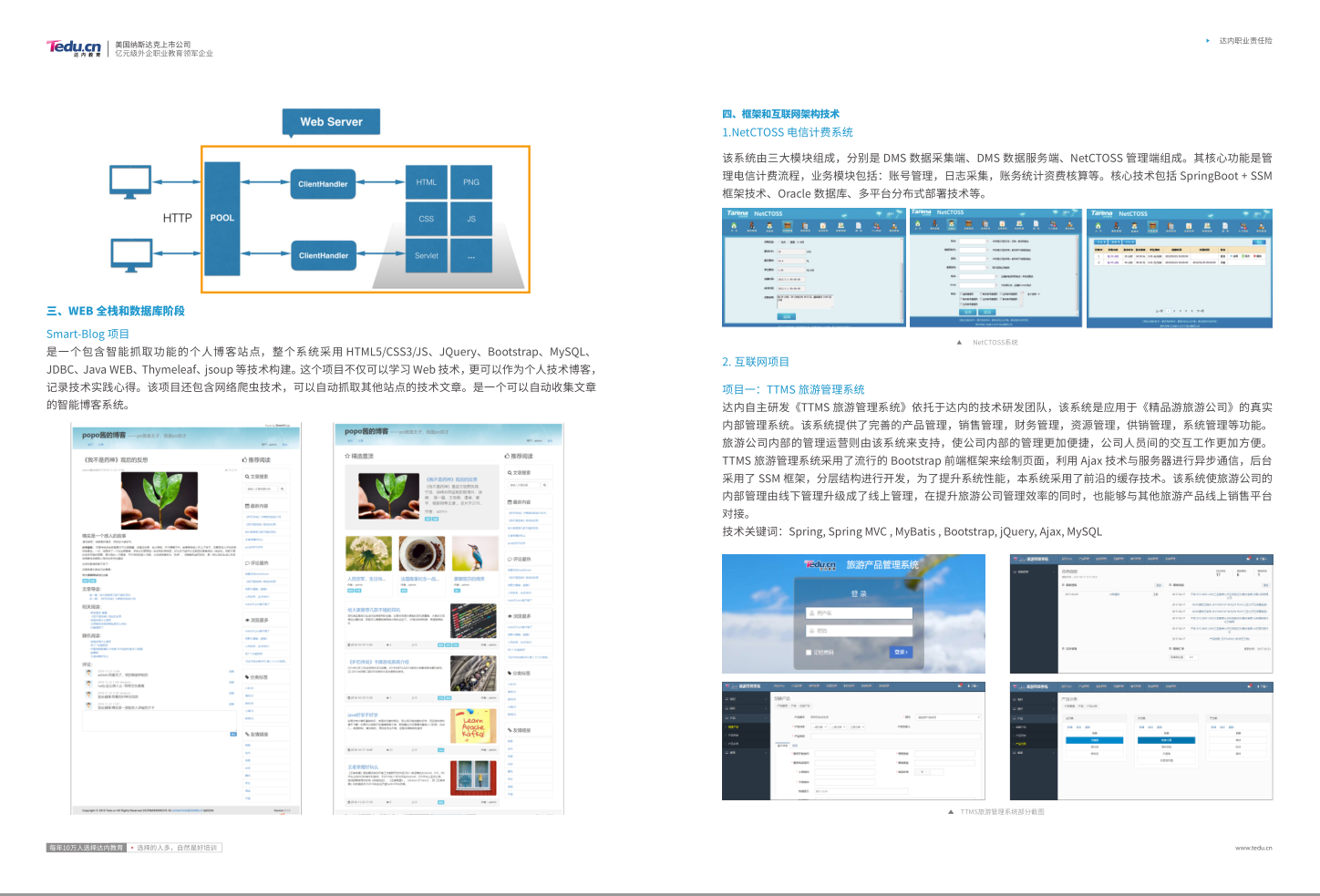
Task: Click the Smart-Blog 项目 heading
Action: point(88,335)
